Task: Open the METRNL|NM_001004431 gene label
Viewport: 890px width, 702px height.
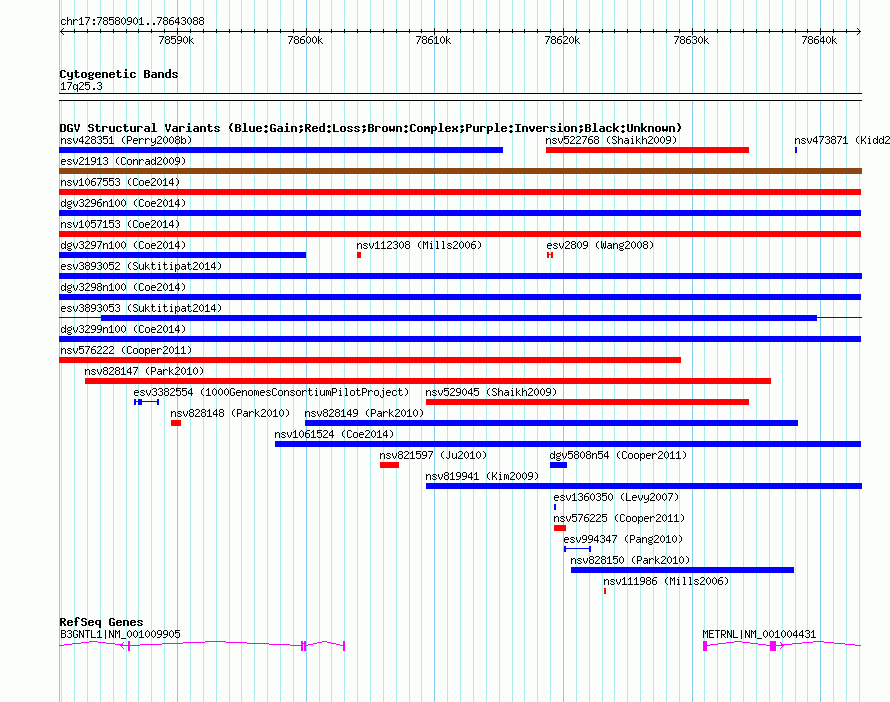Action: pyautogui.click(x=759, y=634)
